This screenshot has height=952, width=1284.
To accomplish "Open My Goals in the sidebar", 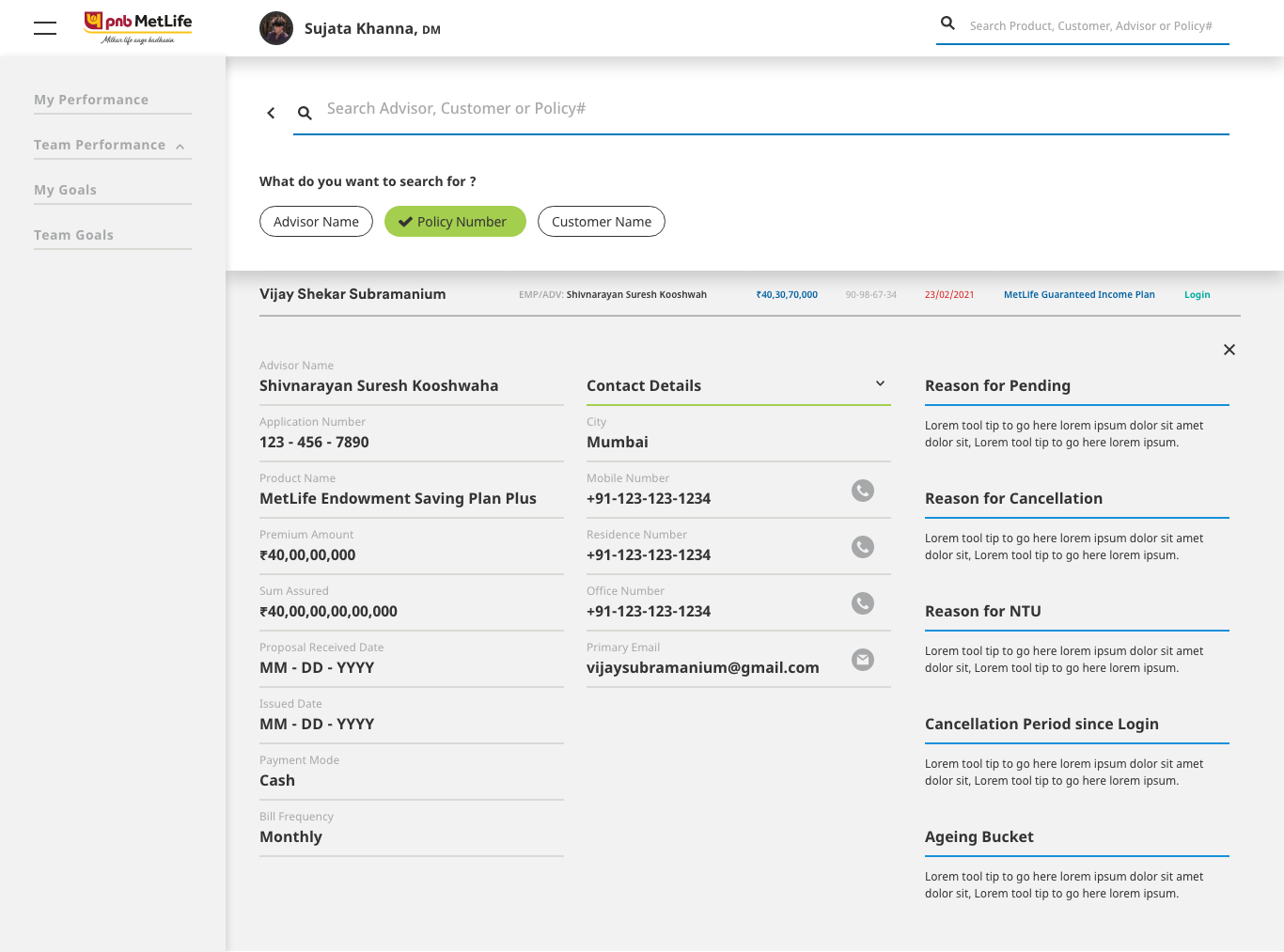I will 65,190.
